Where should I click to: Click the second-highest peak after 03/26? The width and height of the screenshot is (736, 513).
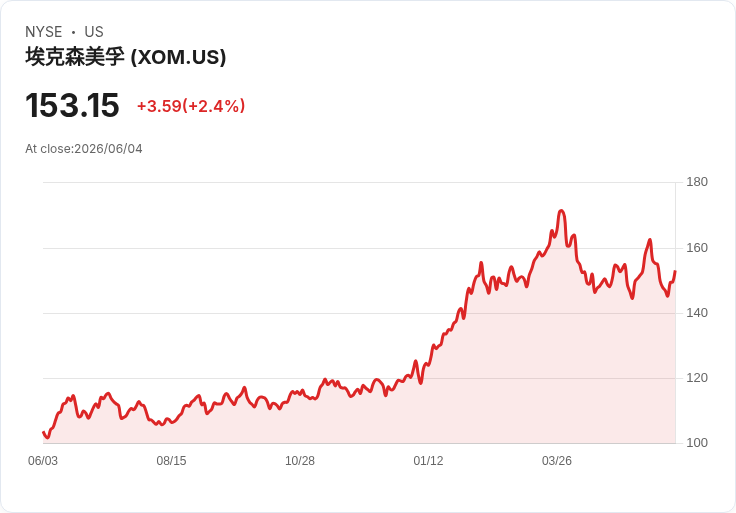(x=650, y=240)
